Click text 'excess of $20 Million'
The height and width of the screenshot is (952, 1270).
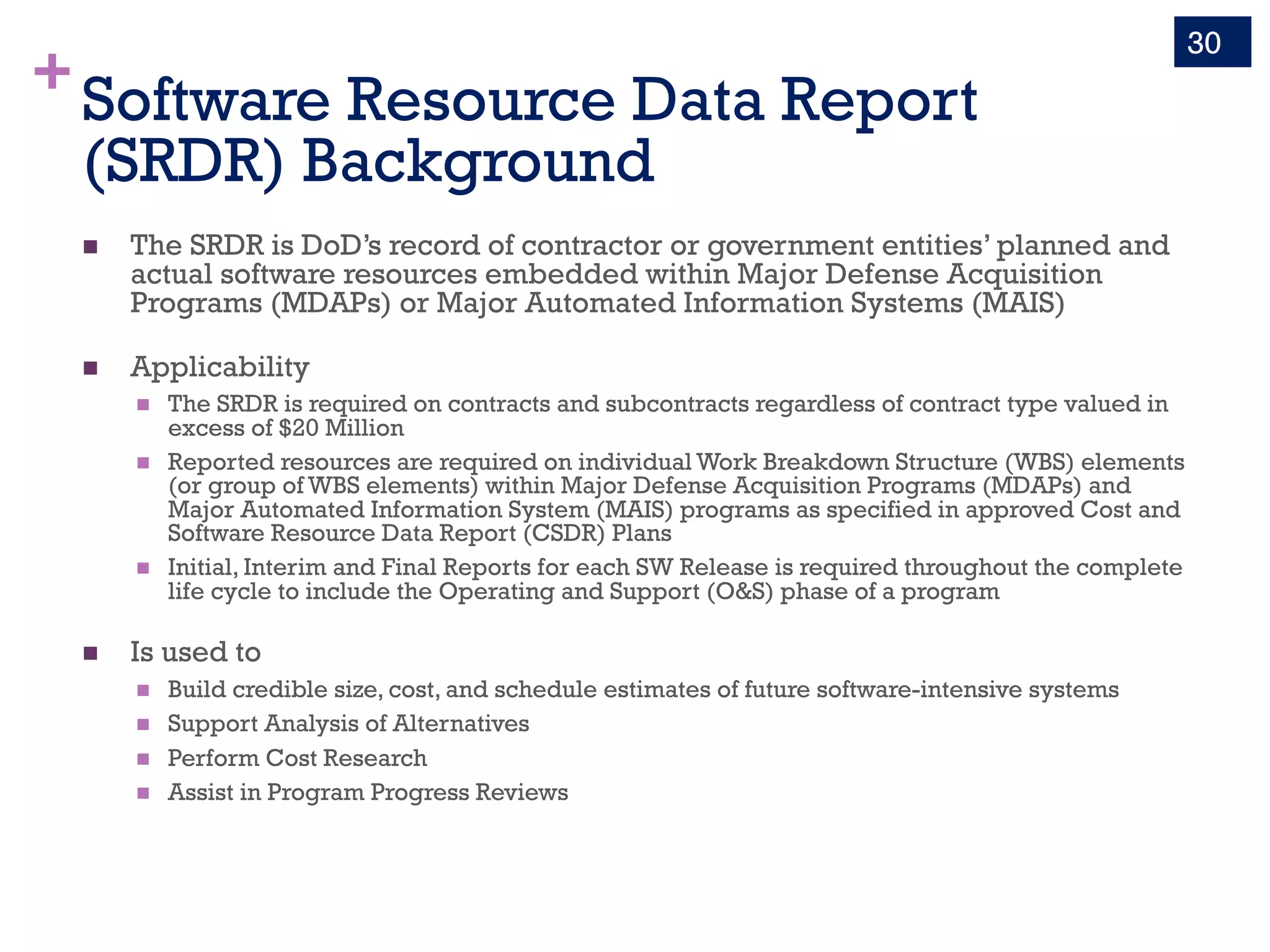point(286,428)
